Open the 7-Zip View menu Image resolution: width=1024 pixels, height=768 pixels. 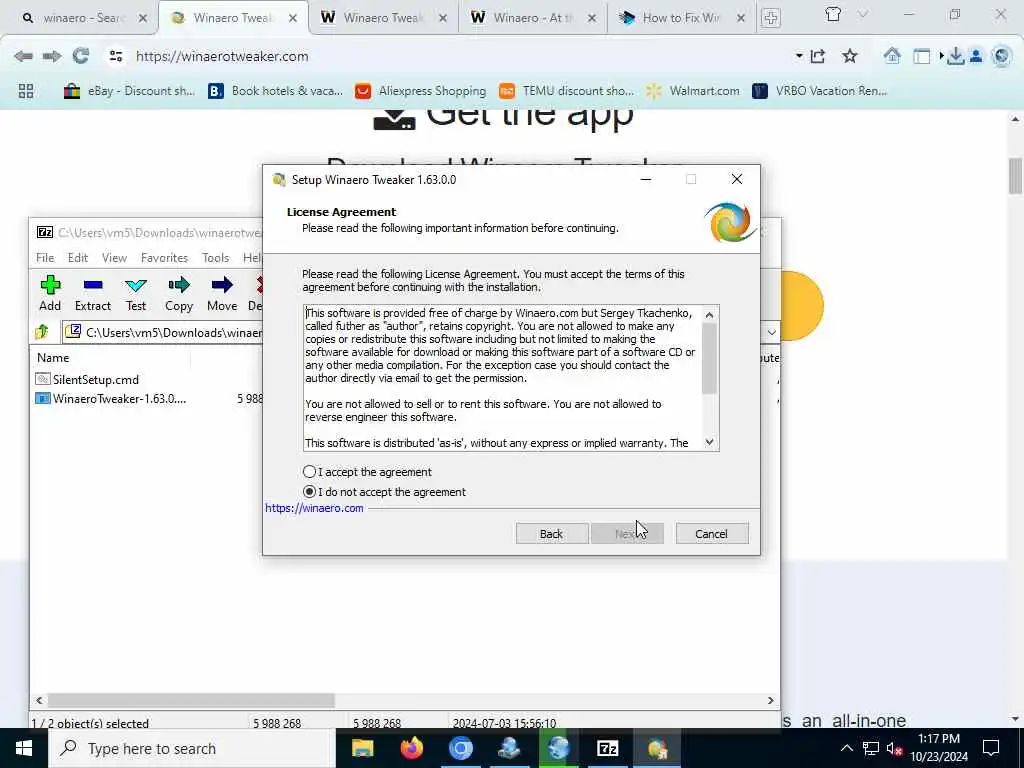tap(114, 258)
